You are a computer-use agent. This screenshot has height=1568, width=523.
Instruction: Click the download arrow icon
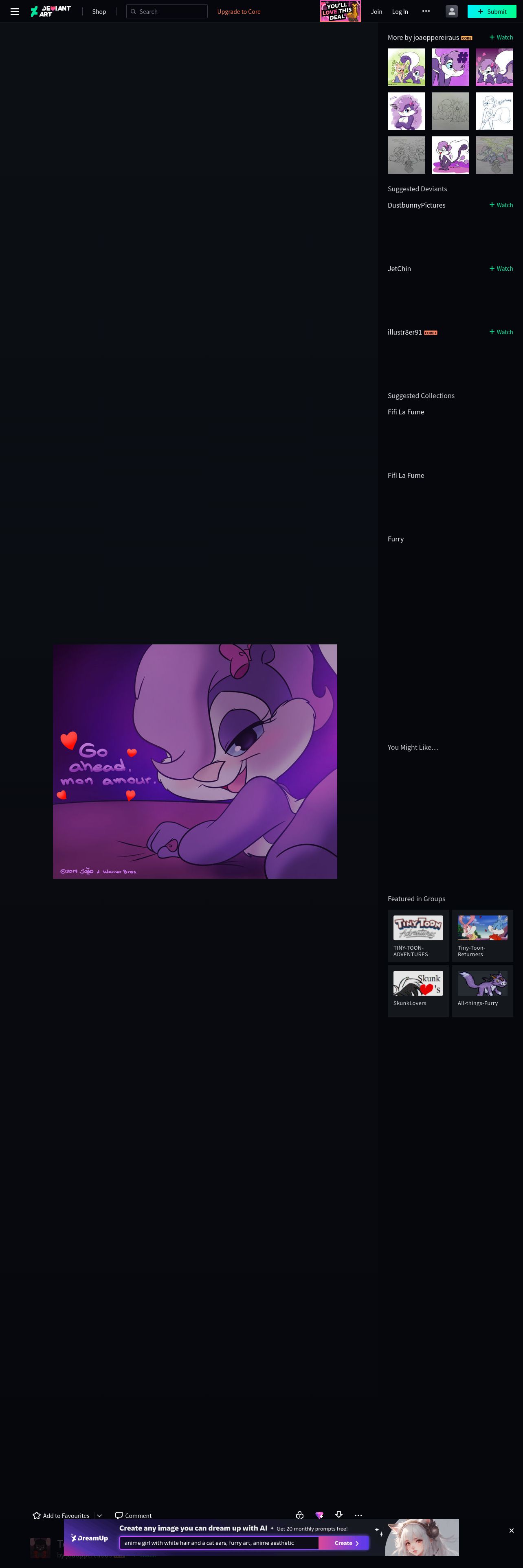coord(338,1515)
